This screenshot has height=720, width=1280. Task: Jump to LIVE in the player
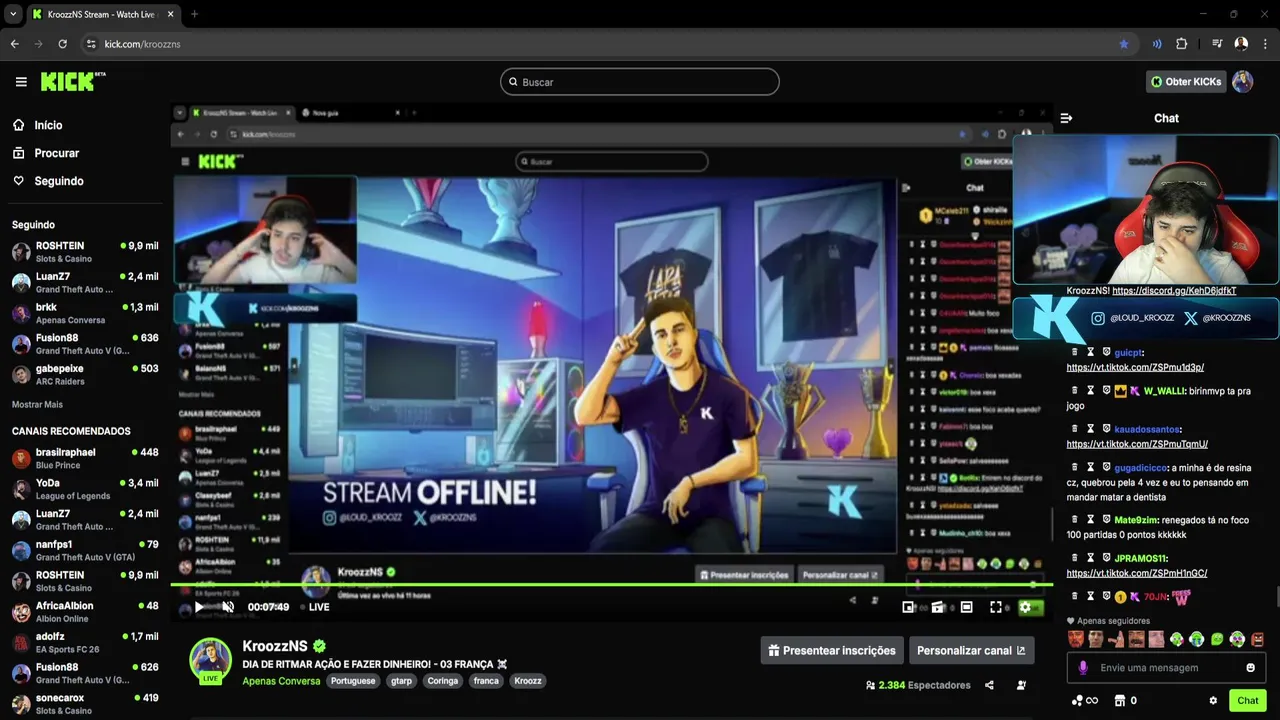coord(314,607)
